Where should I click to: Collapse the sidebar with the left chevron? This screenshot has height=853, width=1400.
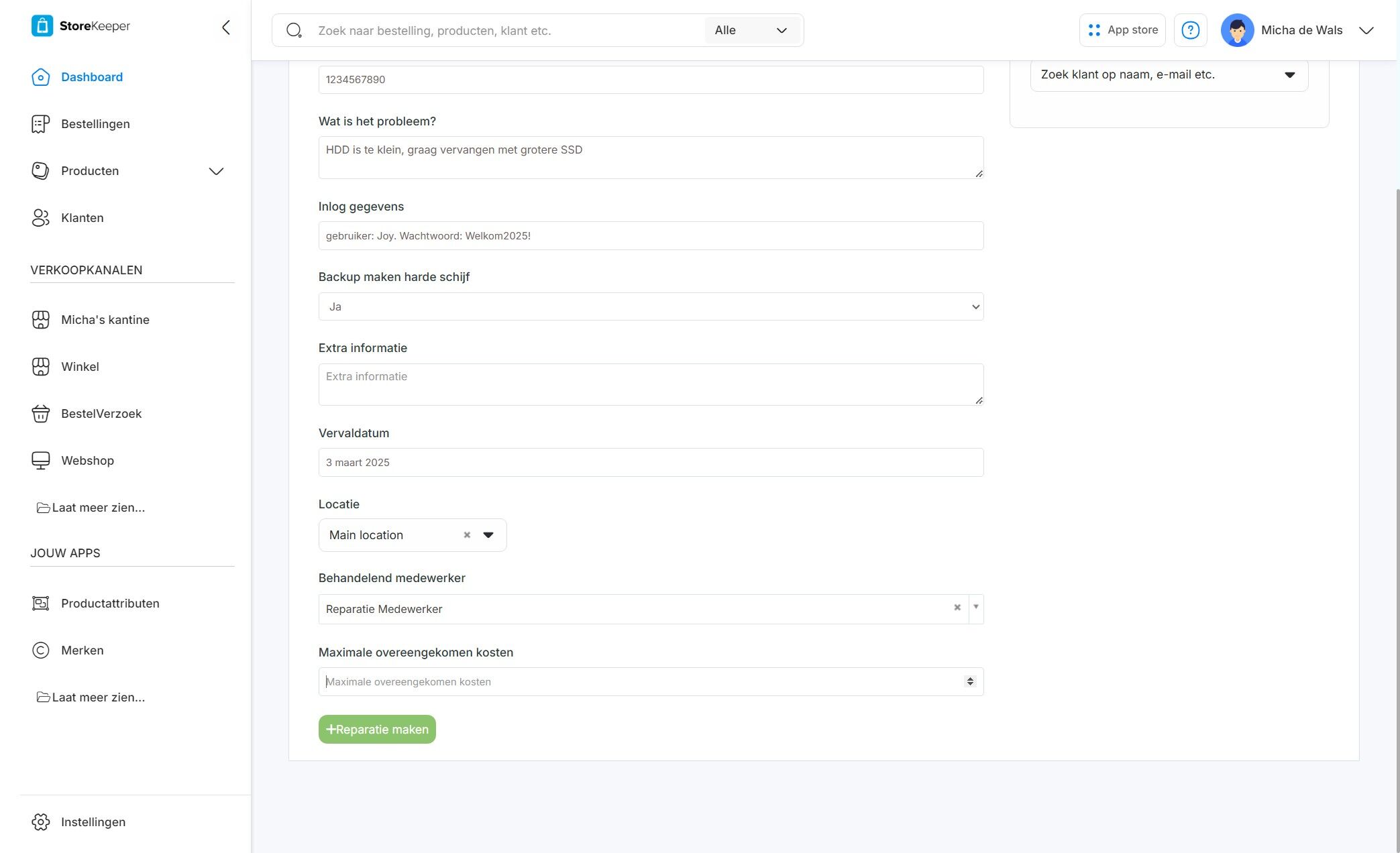(x=226, y=27)
